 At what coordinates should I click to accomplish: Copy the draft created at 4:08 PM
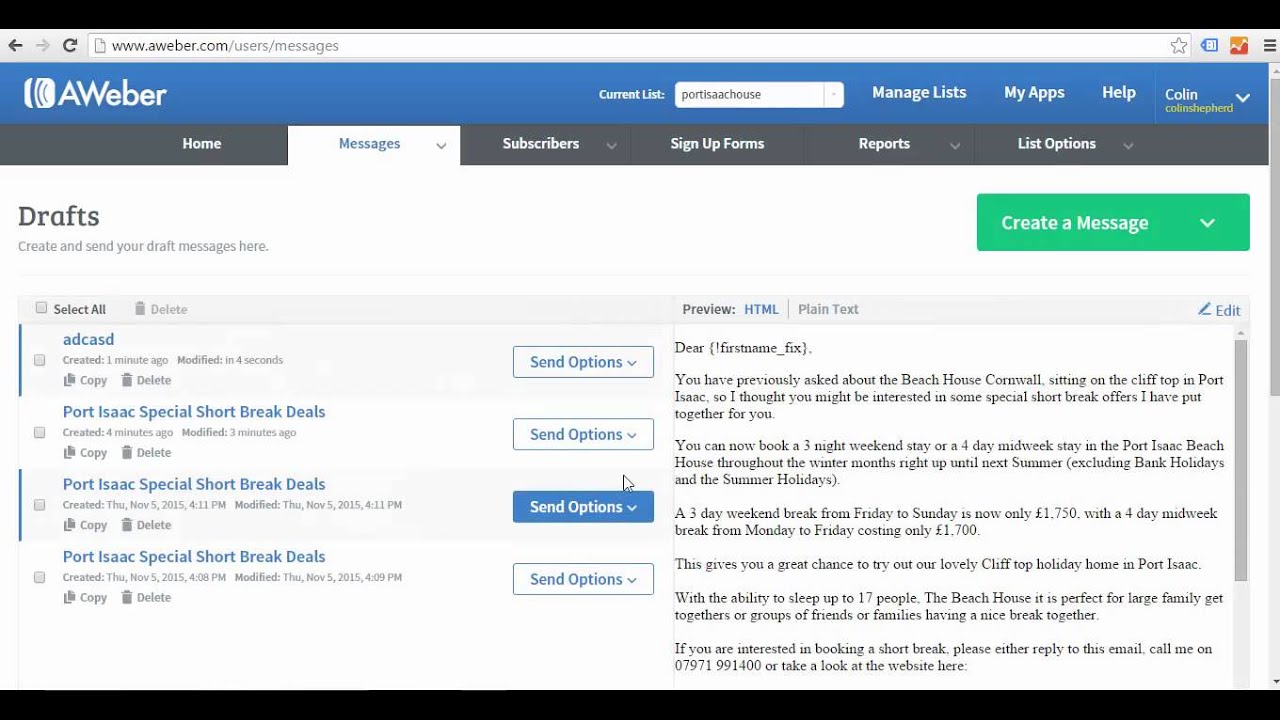[85, 597]
